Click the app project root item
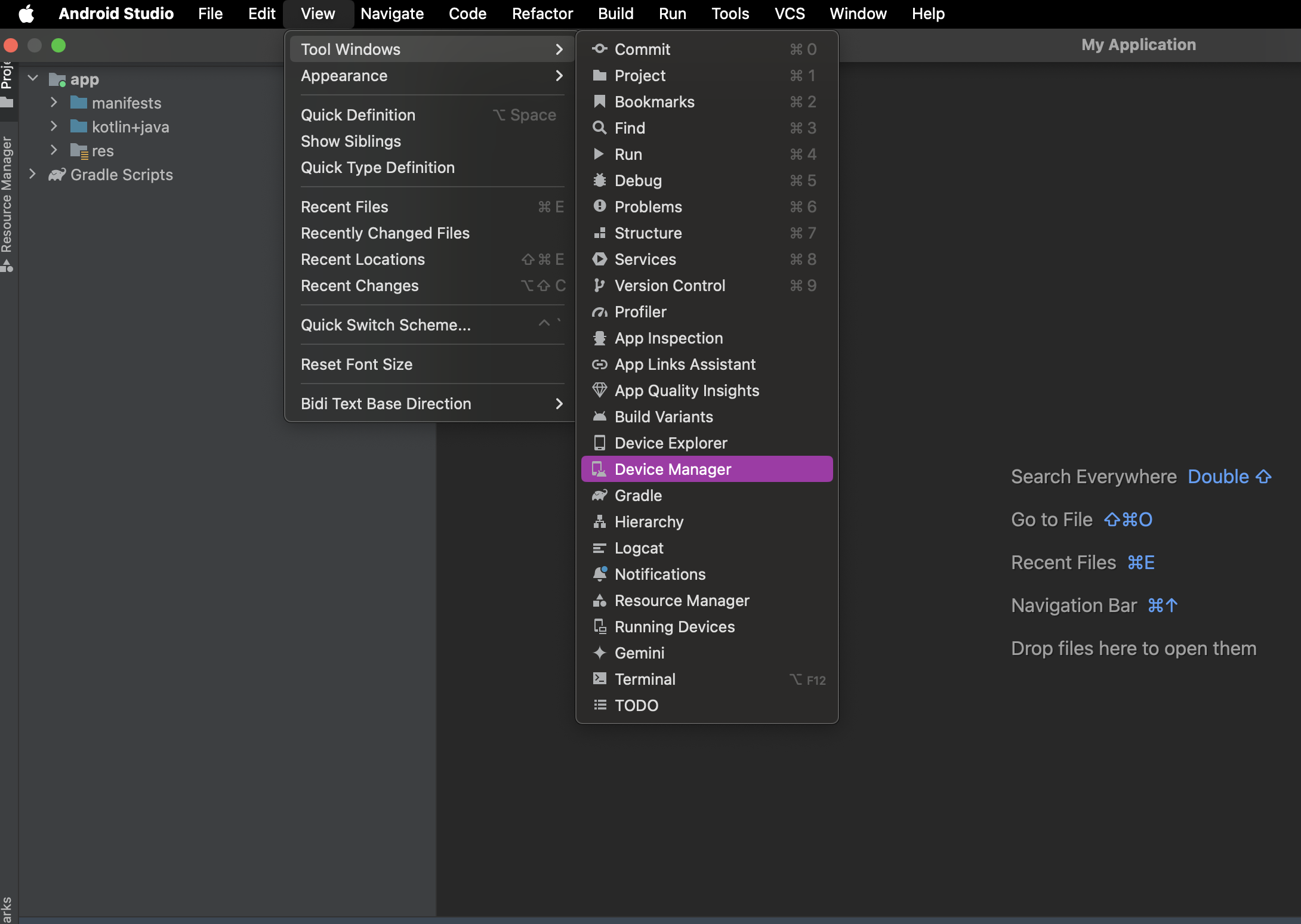 coord(85,77)
